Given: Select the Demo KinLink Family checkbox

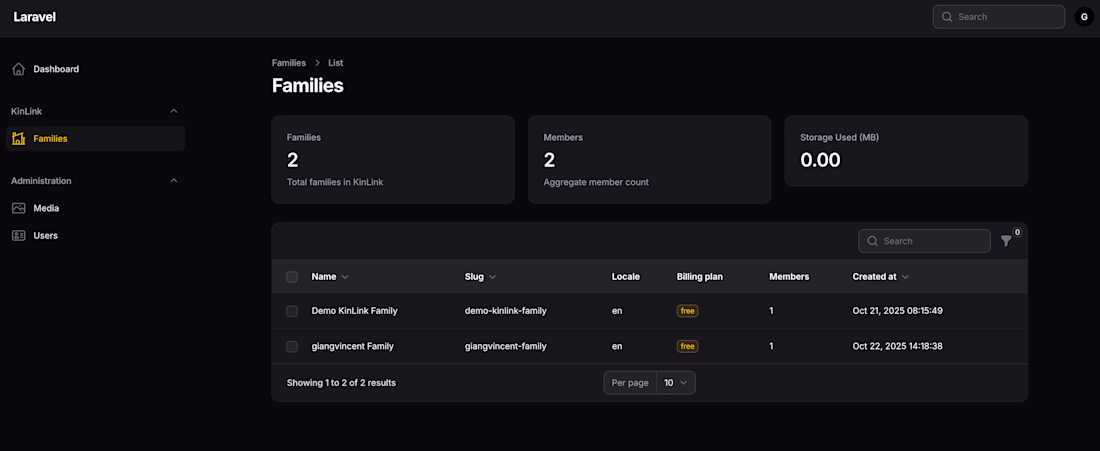Looking at the screenshot, I should tap(292, 311).
